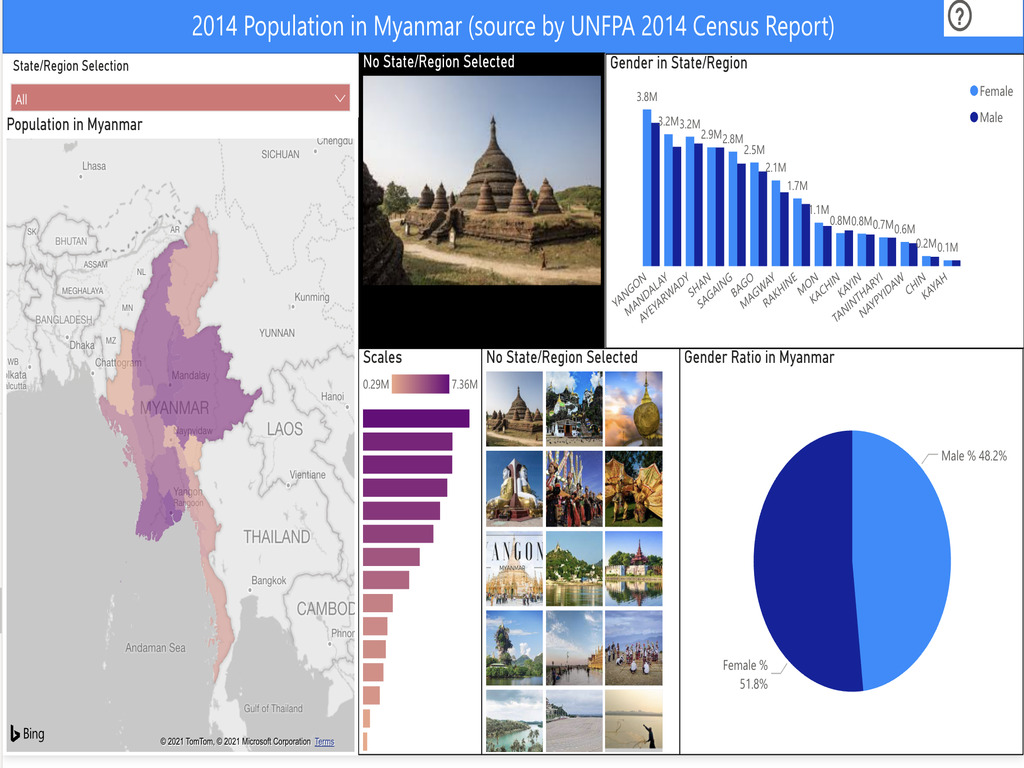Click the gradient color scale in Scales
The height and width of the screenshot is (768, 1024).
click(x=420, y=385)
